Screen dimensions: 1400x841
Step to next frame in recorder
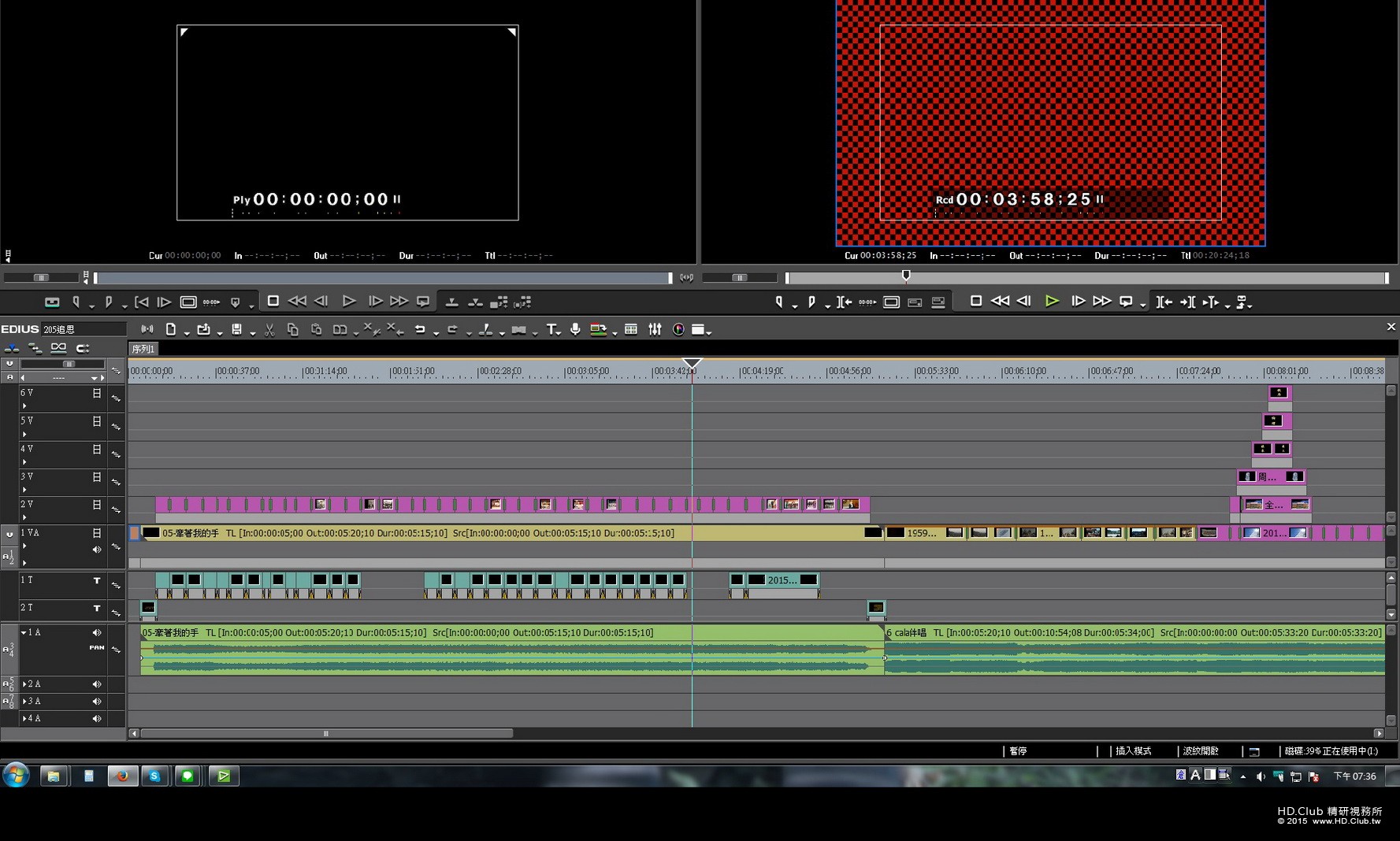pyautogui.click(x=1078, y=301)
